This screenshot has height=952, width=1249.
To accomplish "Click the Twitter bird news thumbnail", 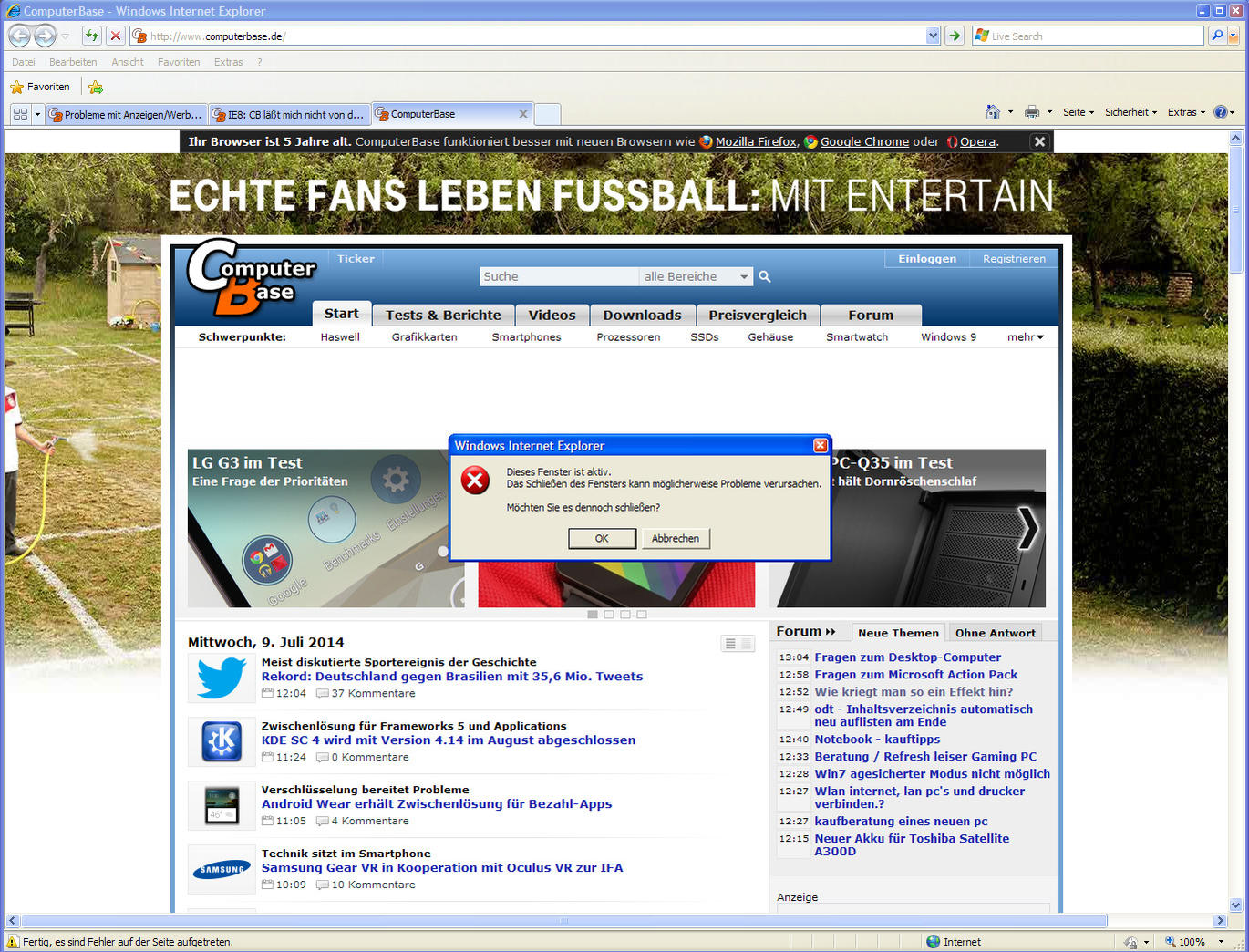I will [x=222, y=678].
